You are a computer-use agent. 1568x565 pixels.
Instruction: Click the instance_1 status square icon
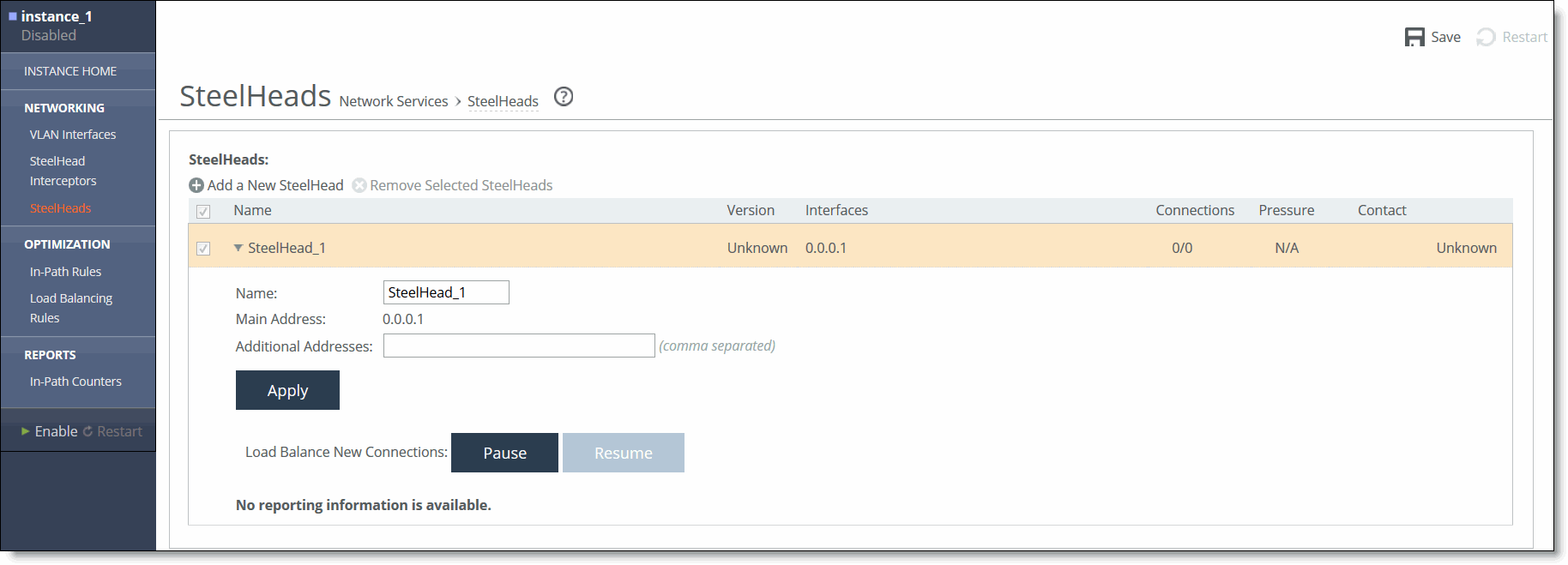pyautogui.click(x=13, y=16)
